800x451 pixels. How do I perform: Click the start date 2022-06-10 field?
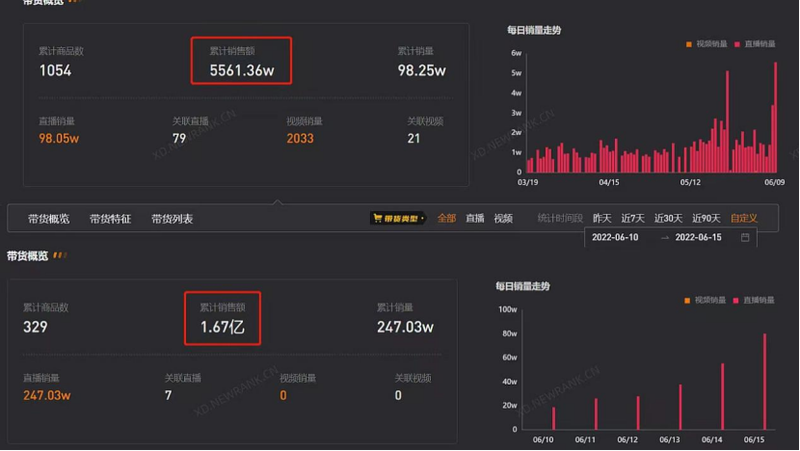pos(615,237)
